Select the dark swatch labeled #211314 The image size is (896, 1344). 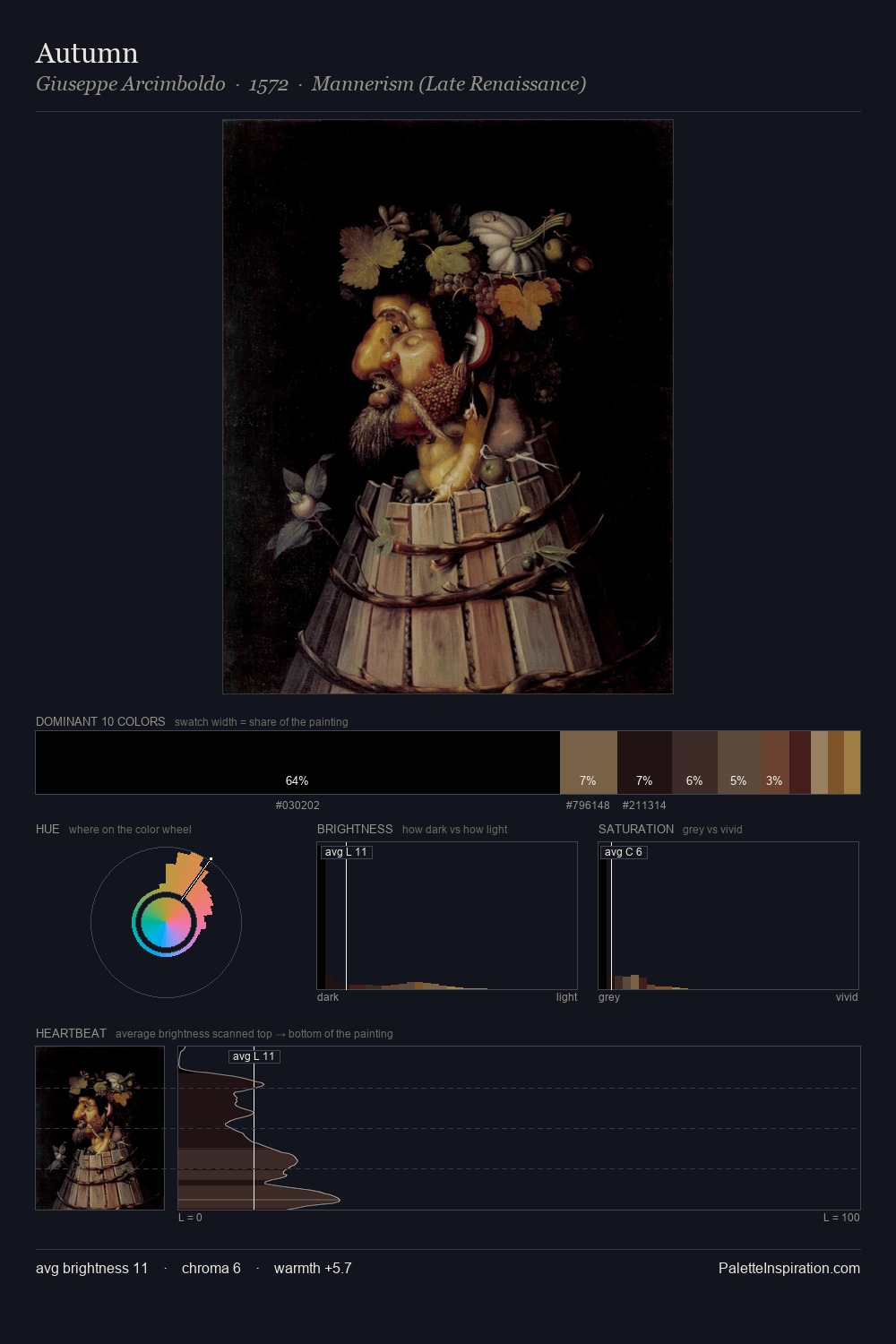(644, 762)
